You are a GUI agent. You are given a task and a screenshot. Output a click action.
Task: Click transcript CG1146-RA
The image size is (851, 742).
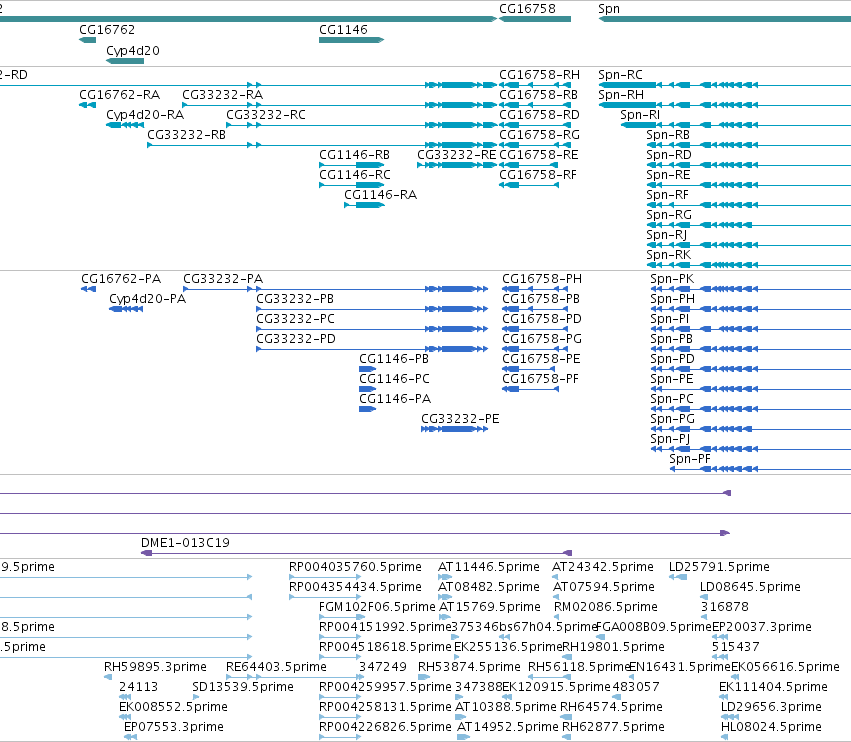[380, 195]
